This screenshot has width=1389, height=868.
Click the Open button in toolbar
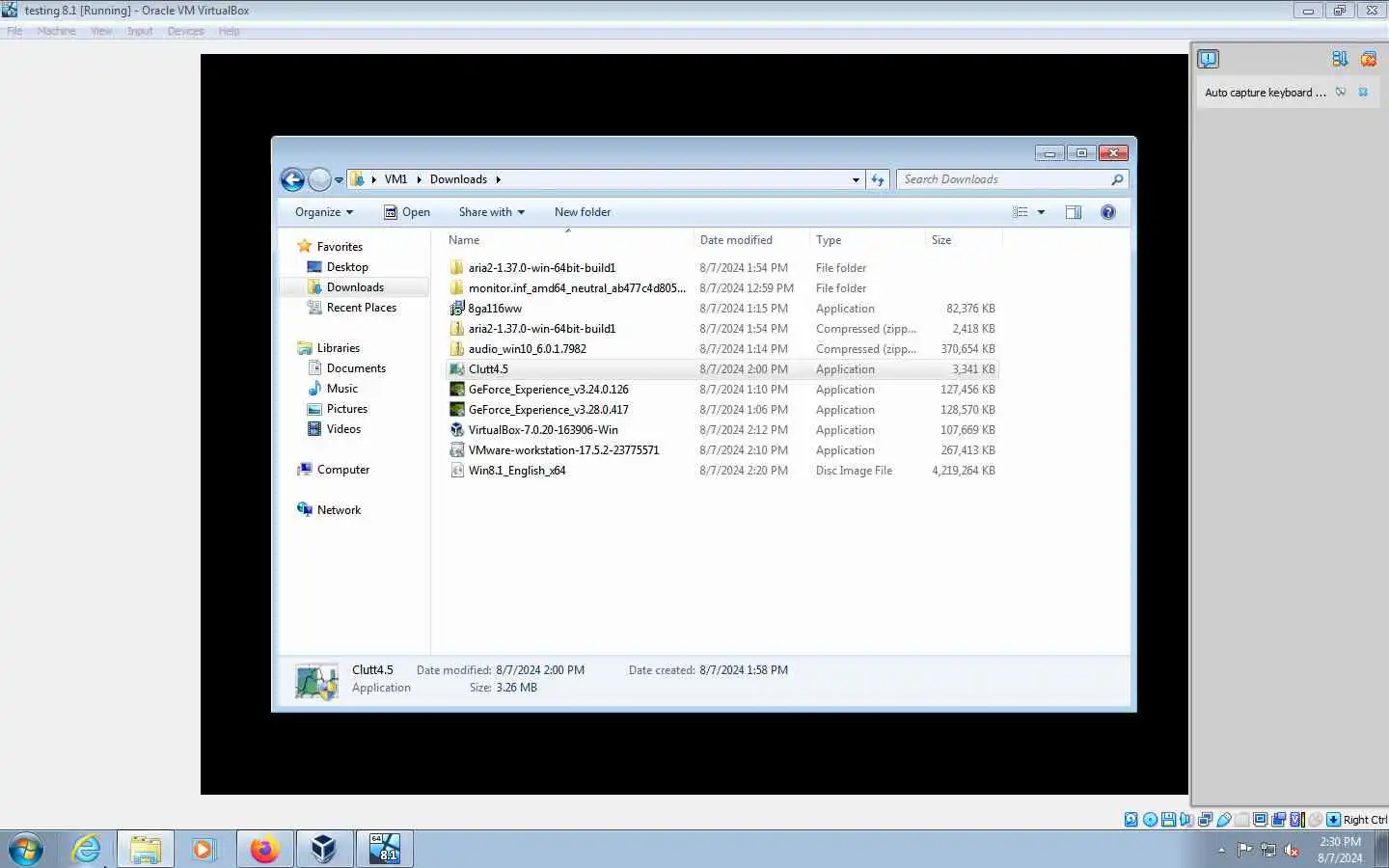click(407, 212)
